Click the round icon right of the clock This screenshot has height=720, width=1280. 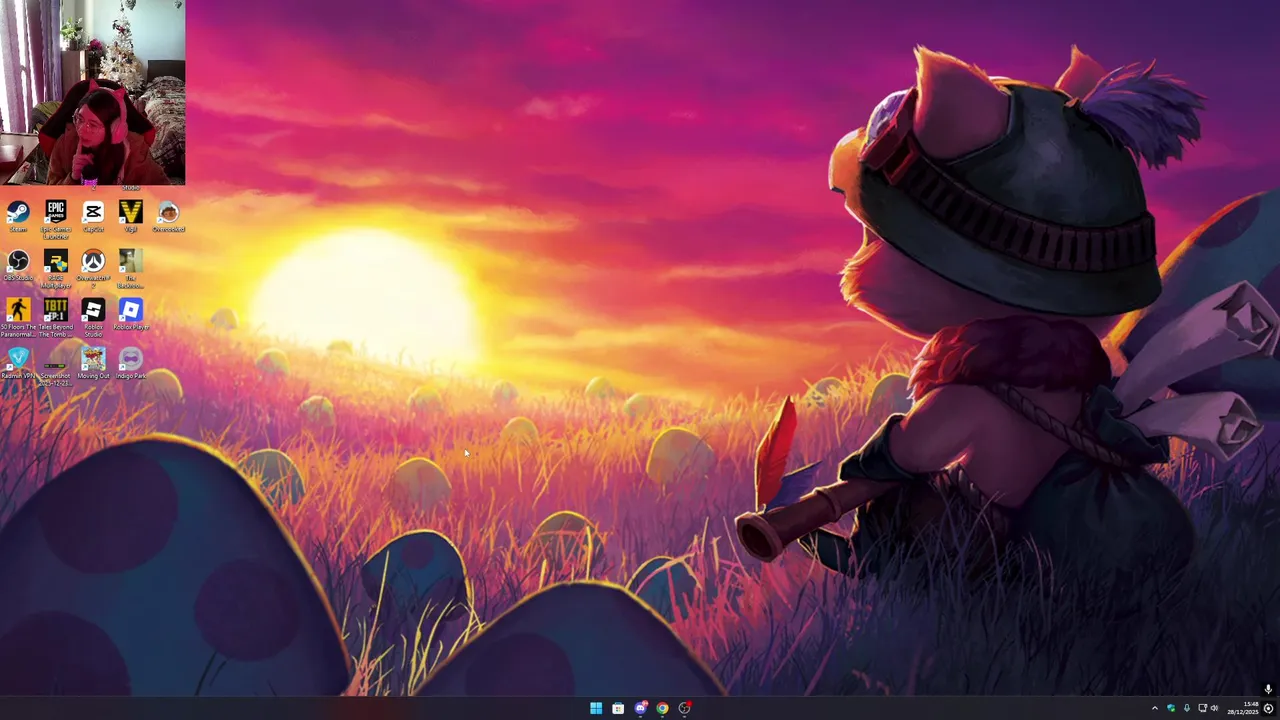point(1268,709)
